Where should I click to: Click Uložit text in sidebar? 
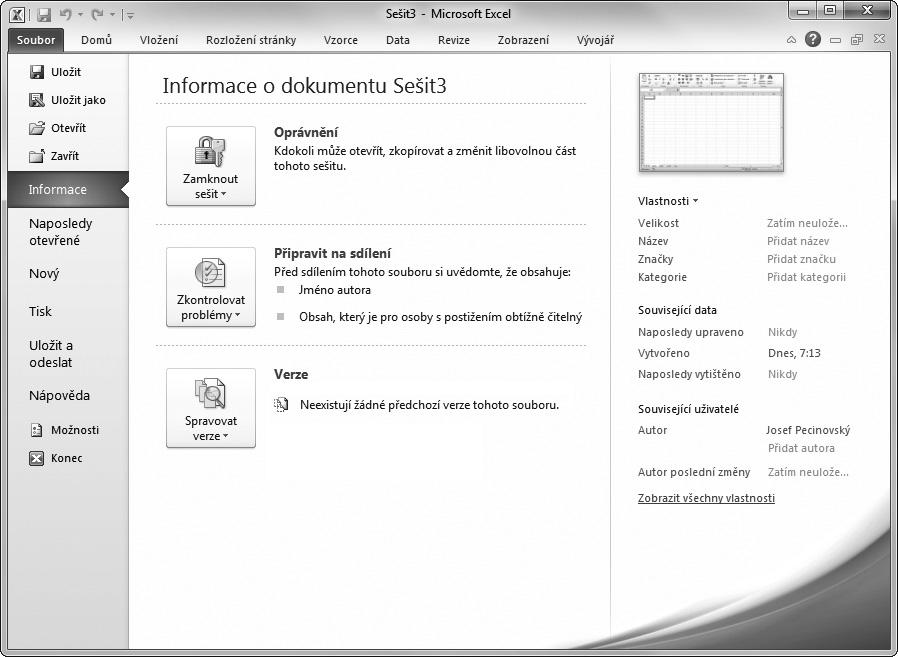[x=66, y=72]
